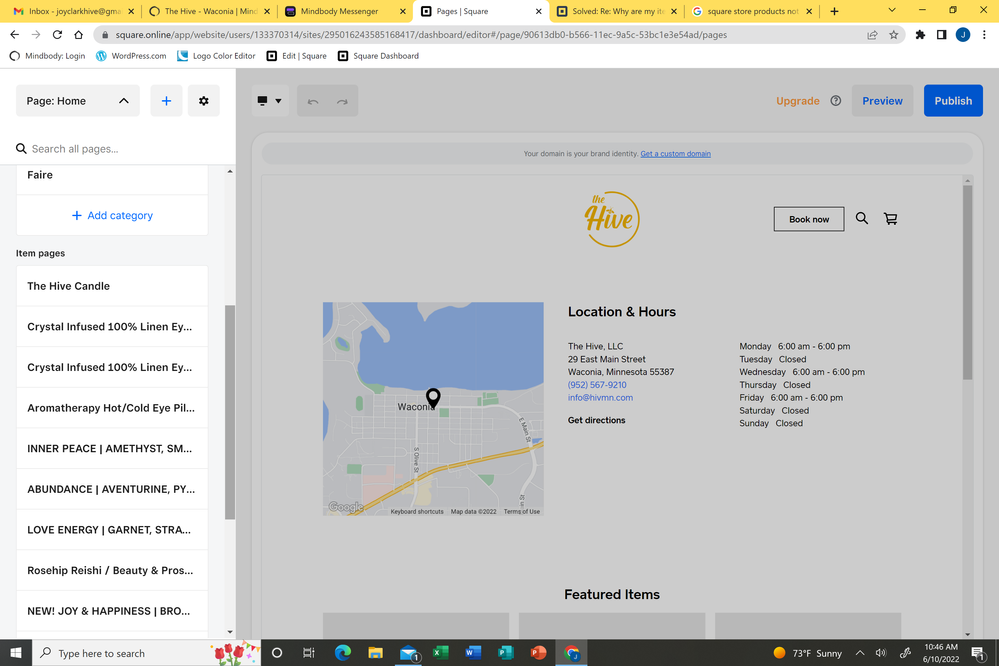Viewport: 999px width, 666px height.
Task: Click the blue plus add page button
Action: (x=166, y=101)
